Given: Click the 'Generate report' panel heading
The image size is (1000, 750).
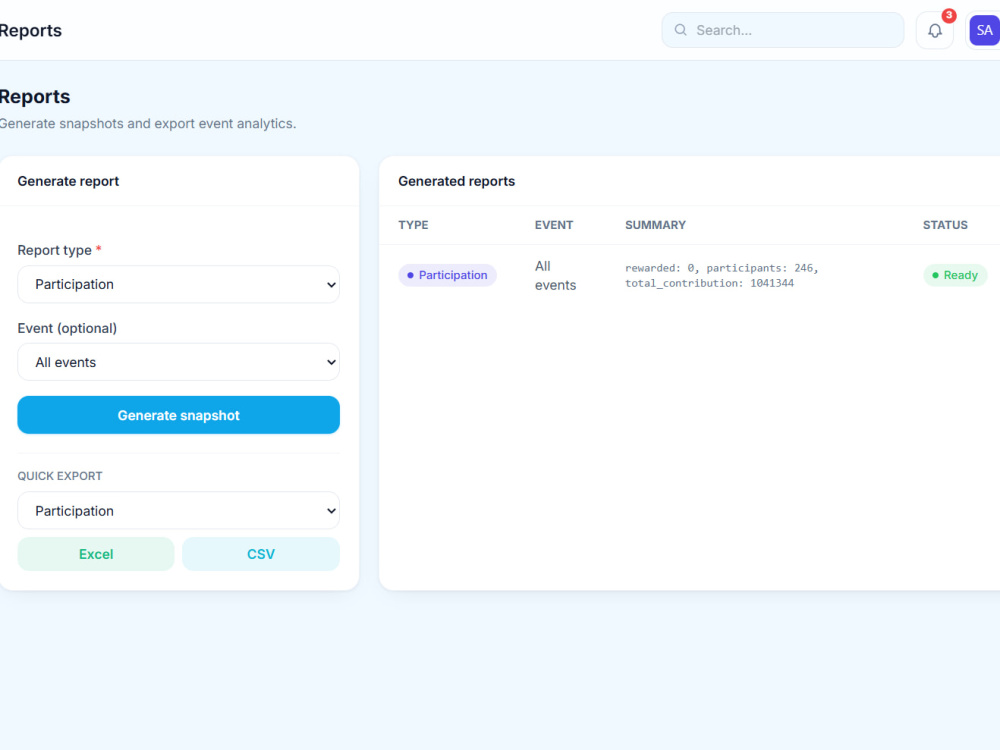Looking at the screenshot, I should coord(68,181).
